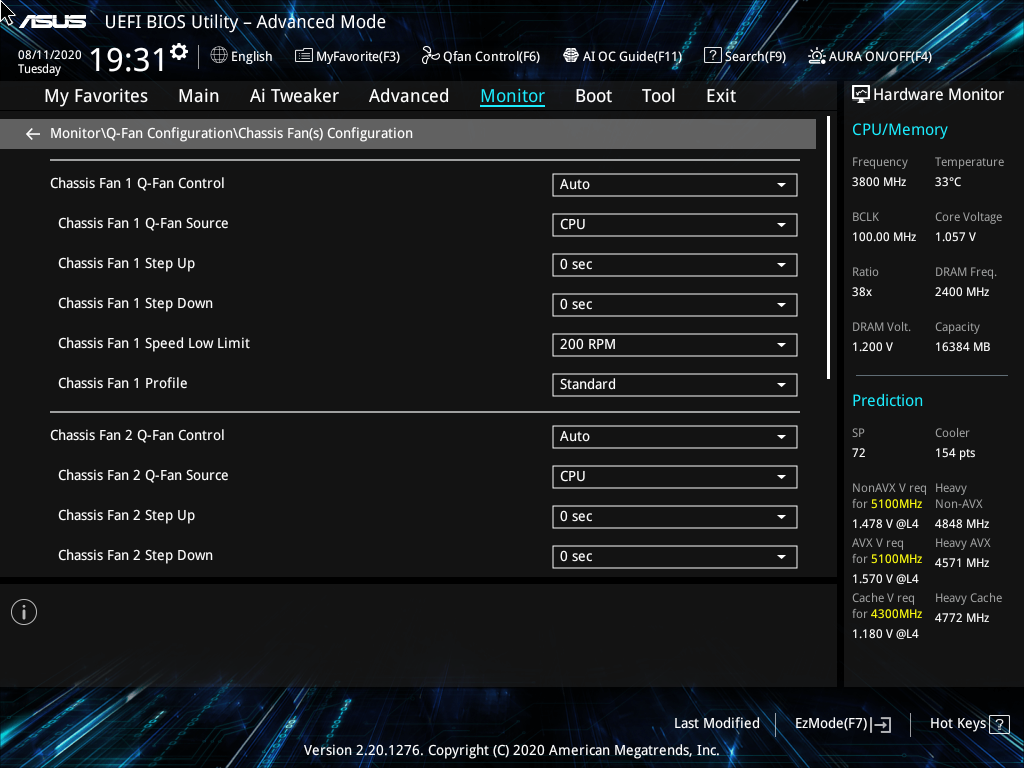Click the SP value 72
1024x768 pixels.
pos(858,453)
